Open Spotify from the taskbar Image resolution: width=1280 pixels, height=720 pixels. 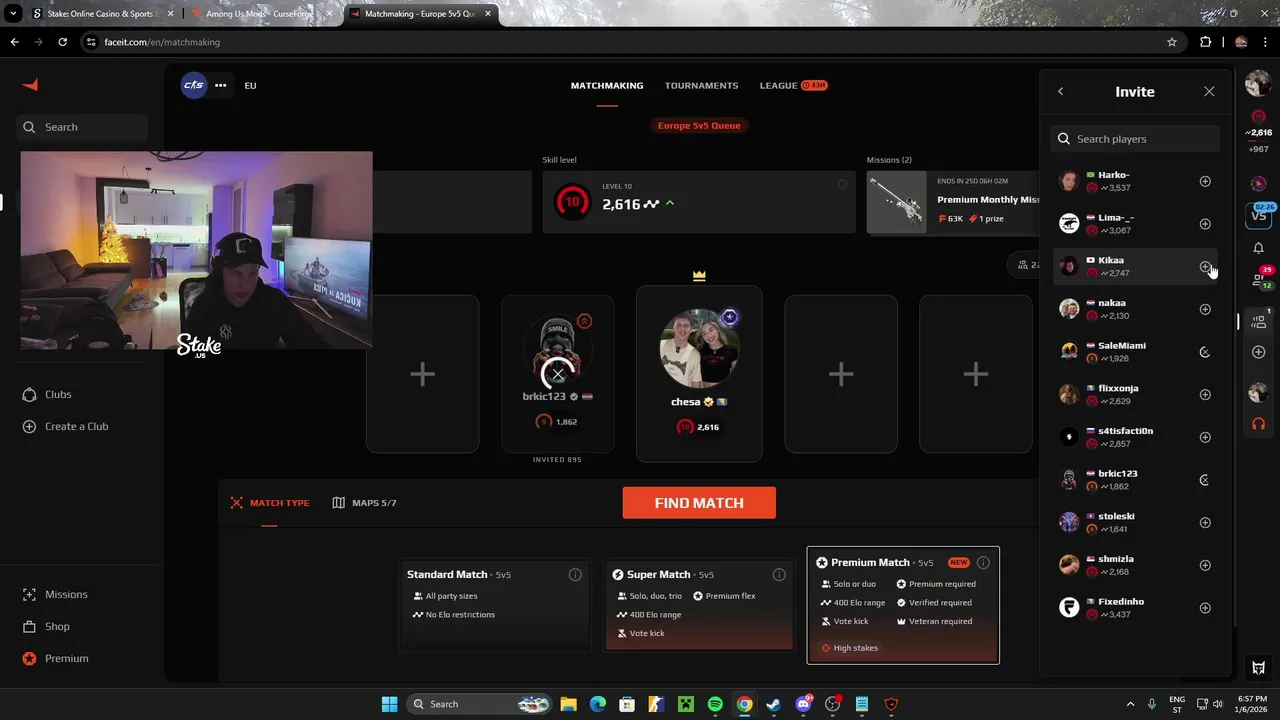[715, 704]
